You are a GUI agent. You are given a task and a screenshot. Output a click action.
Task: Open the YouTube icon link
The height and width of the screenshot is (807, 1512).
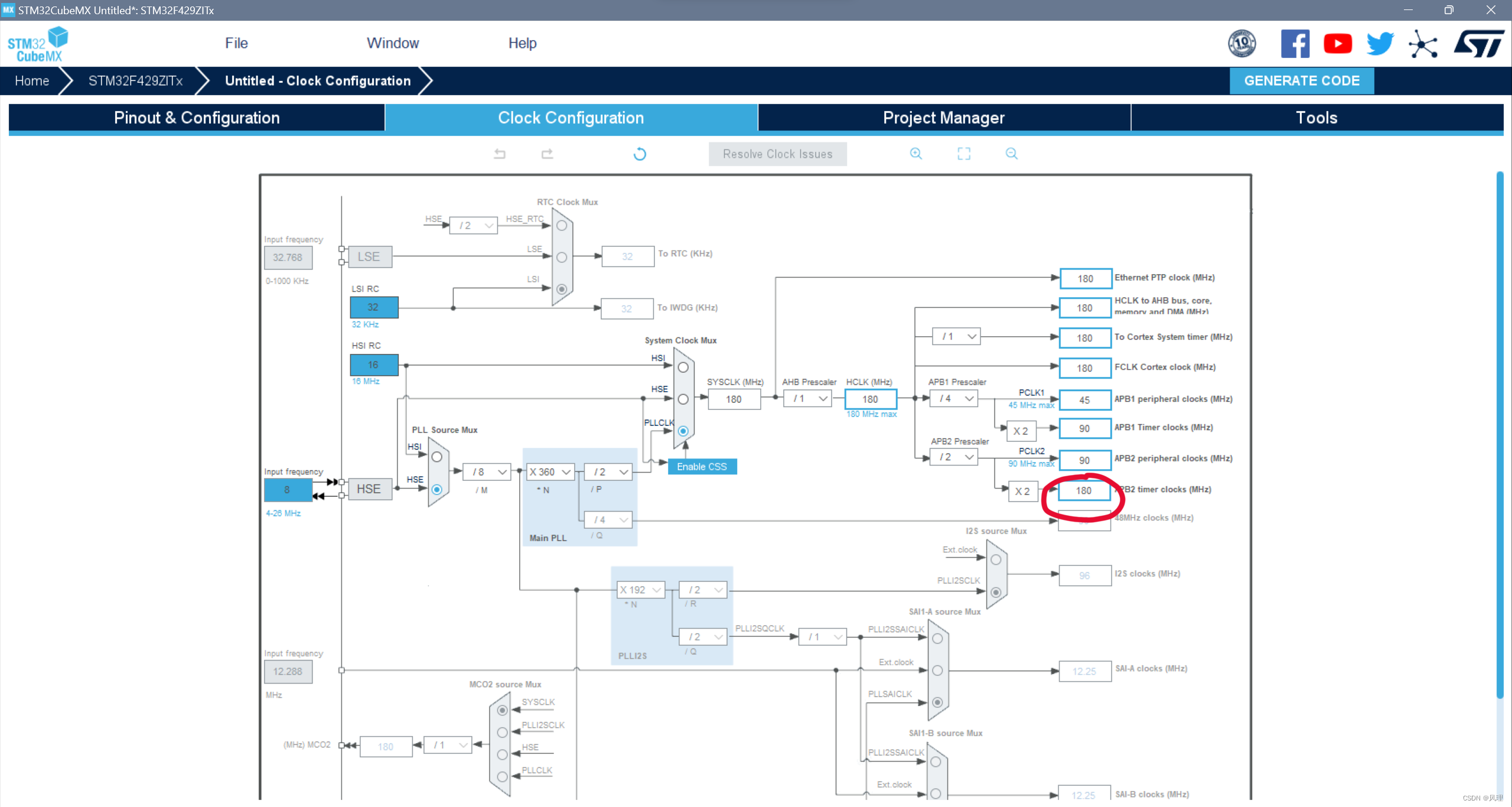click(x=1338, y=44)
